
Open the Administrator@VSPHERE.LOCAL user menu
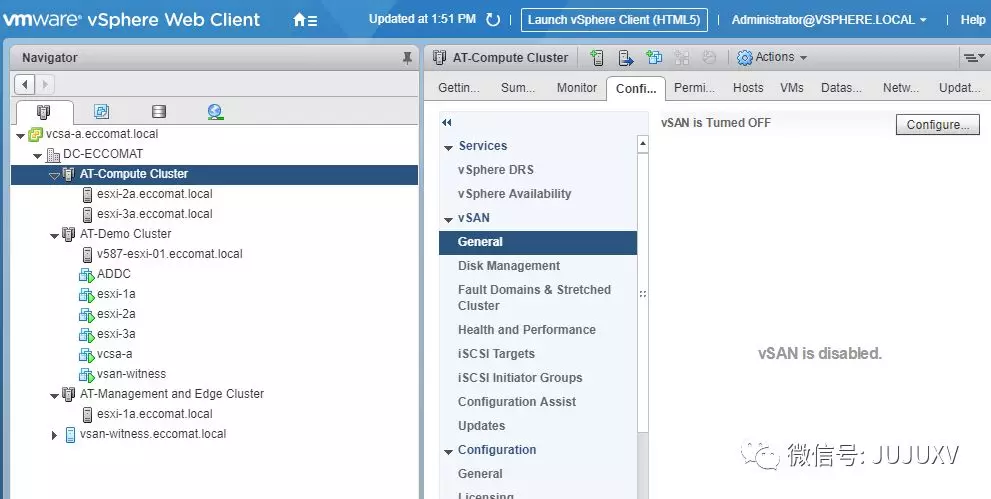point(829,20)
